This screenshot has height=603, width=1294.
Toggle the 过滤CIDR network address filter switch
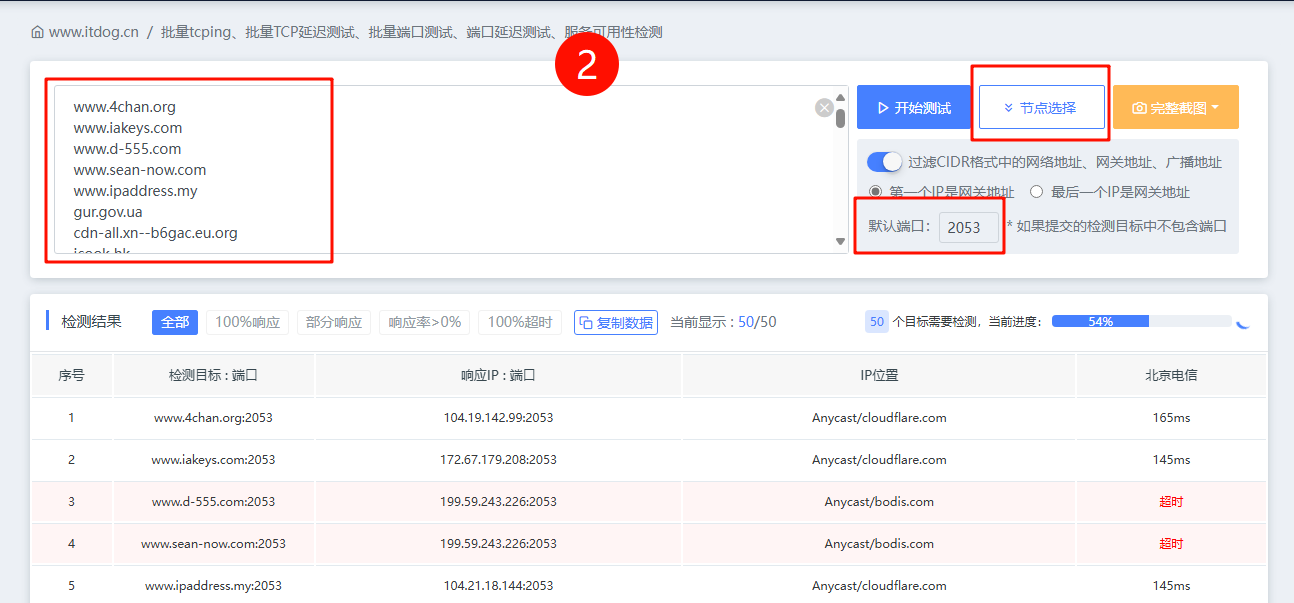pyautogui.click(x=884, y=162)
